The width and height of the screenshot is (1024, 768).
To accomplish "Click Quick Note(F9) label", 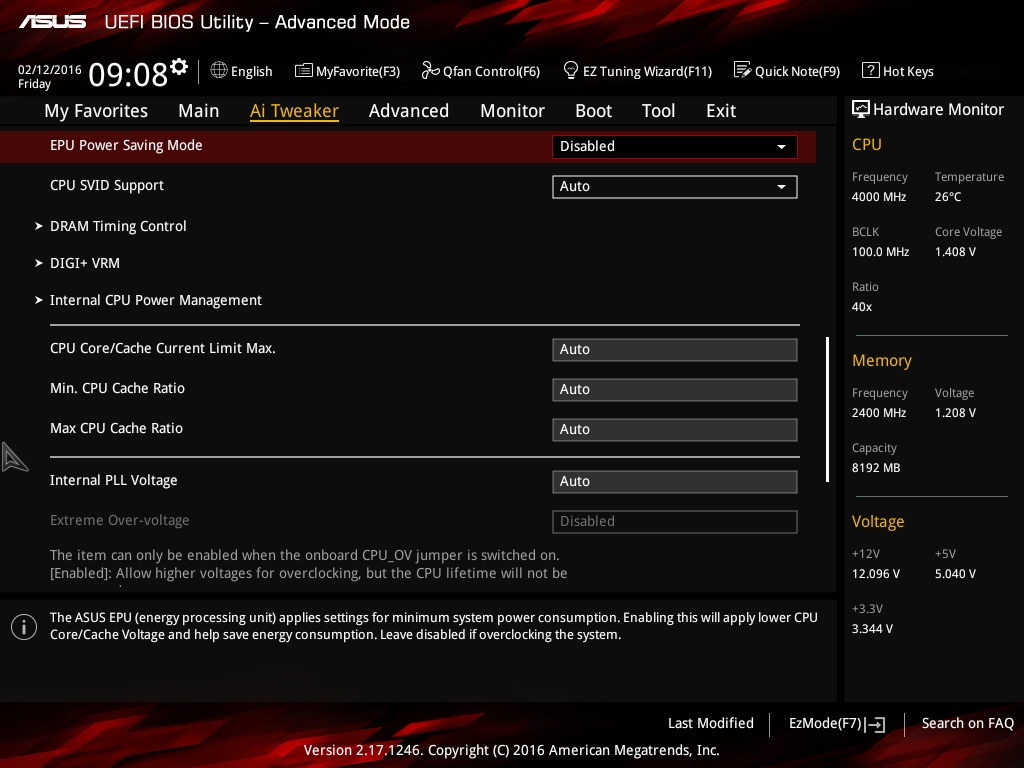I will 797,71.
